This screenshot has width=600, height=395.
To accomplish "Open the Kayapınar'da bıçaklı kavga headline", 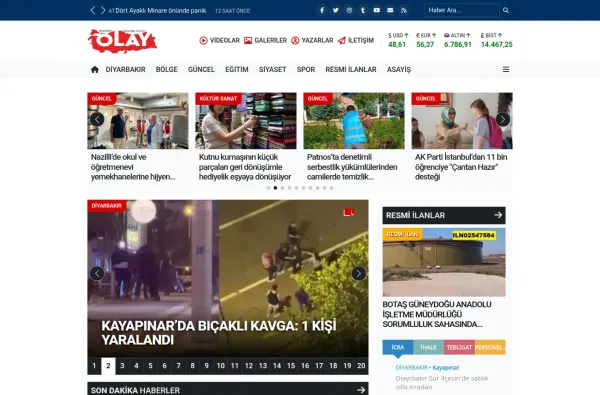I will pos(219,333).
